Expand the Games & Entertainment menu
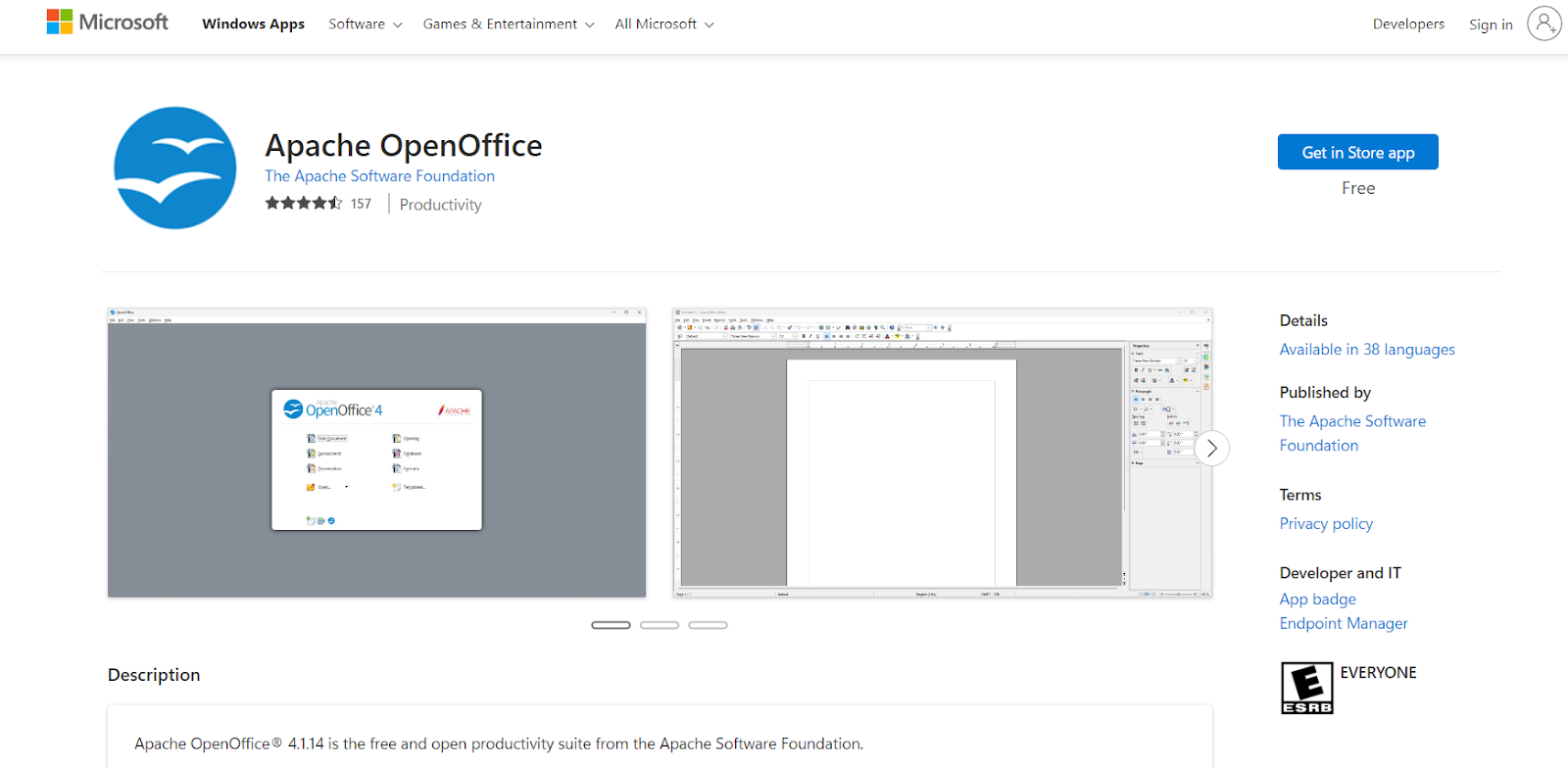 (x=509, y=24)
